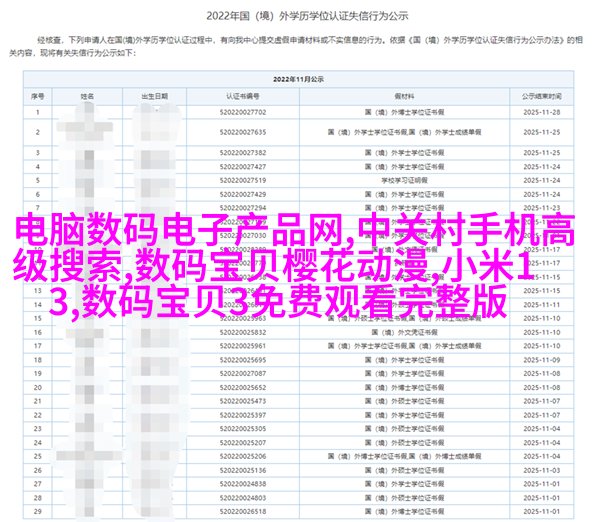Select certificate number 520220025207
Viewport: 600px width, 522px height.
click(243, 443)
